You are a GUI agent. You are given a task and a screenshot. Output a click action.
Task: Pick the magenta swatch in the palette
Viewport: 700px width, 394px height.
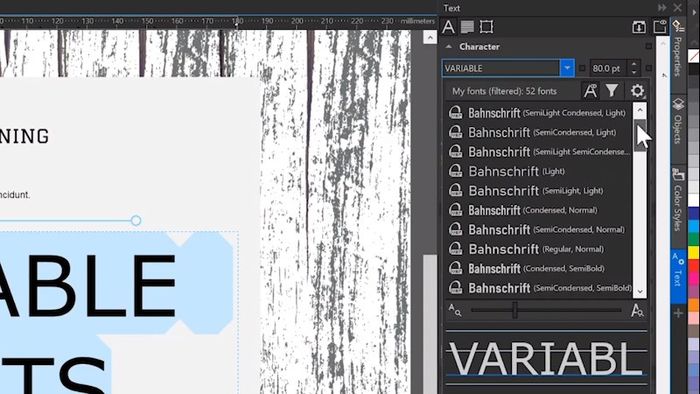coord(694,278)
